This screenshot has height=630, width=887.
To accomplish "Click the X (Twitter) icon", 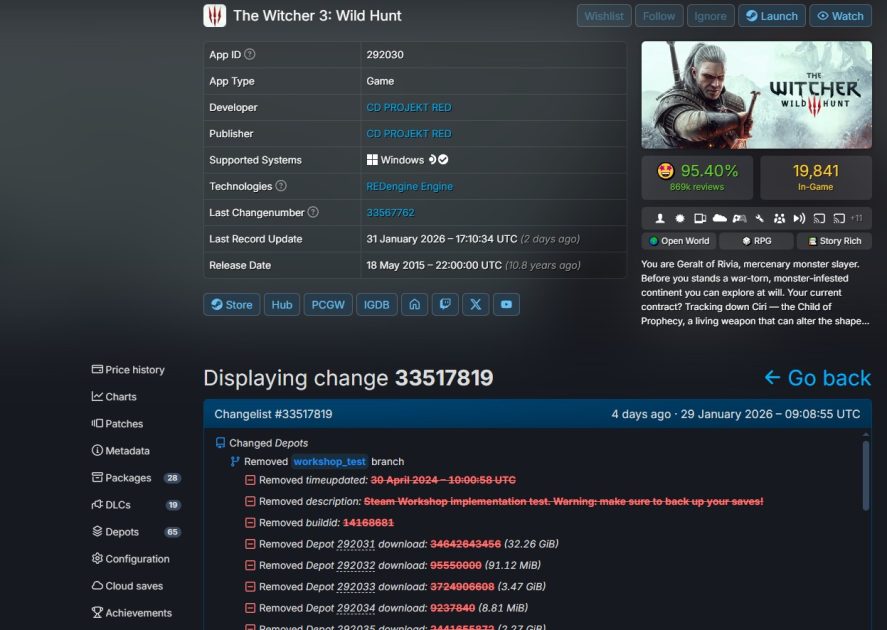I will coord(475,304).
